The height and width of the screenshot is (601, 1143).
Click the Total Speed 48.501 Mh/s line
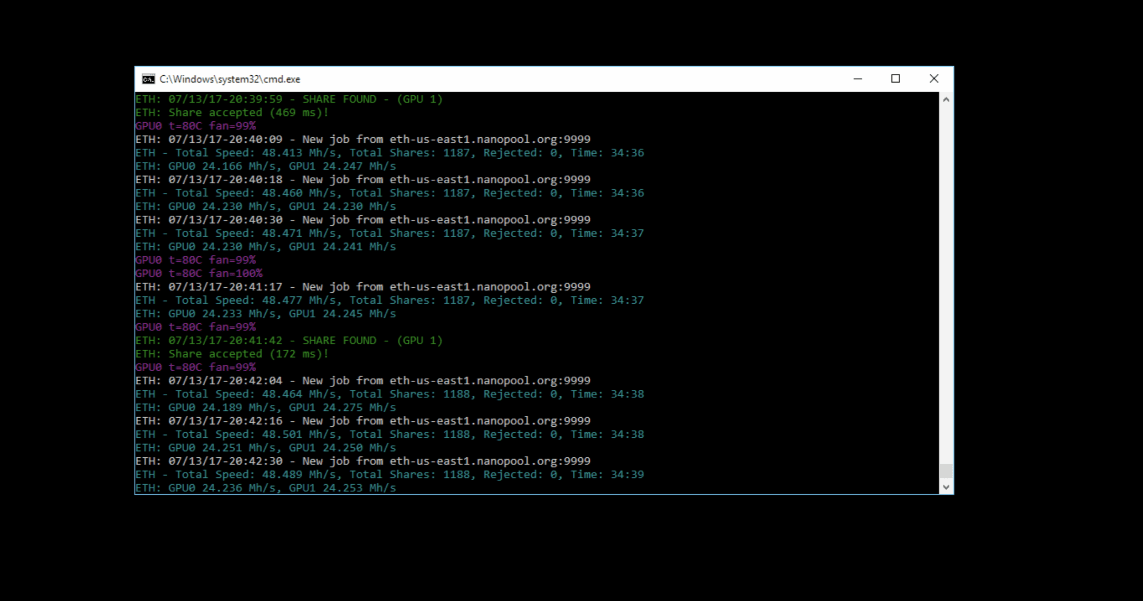point(389,434)
